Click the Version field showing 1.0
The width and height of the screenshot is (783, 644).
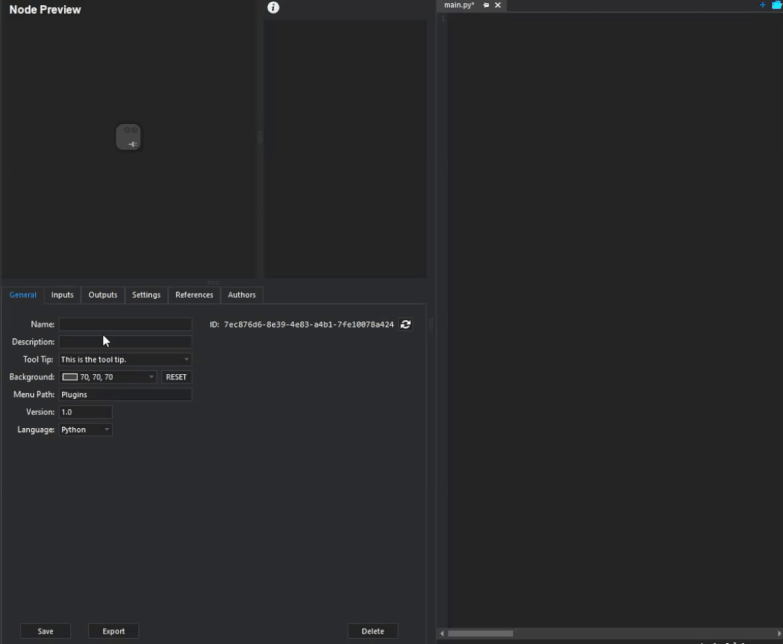tap(85, 412)
